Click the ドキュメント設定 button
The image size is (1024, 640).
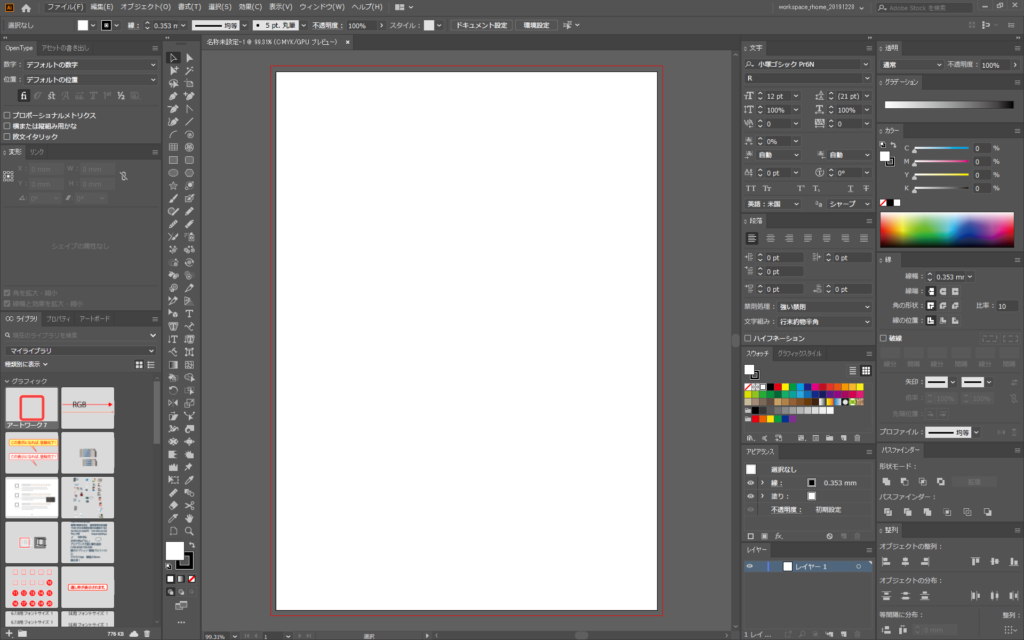481,25
